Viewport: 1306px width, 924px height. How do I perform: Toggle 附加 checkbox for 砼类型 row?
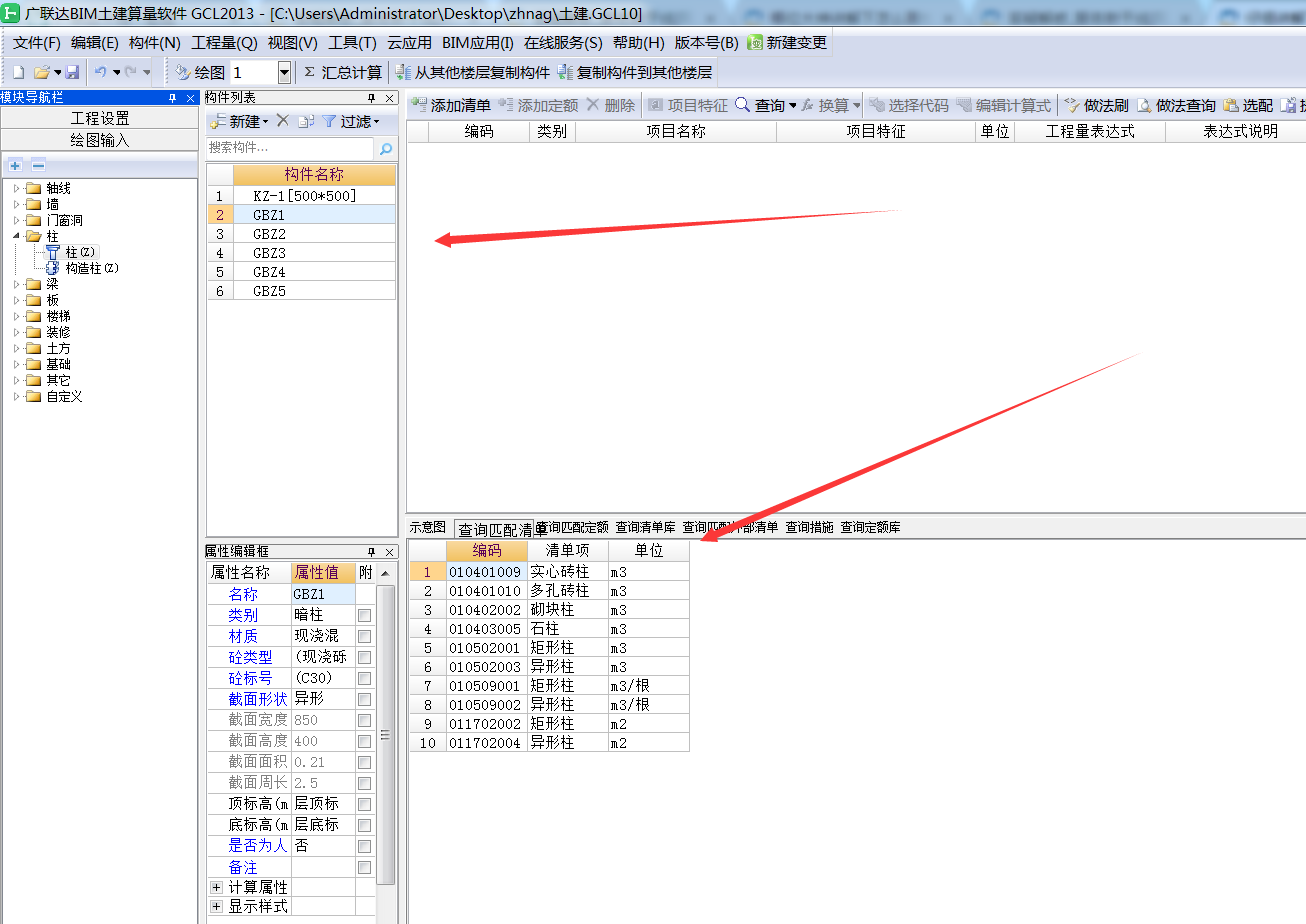364,657
